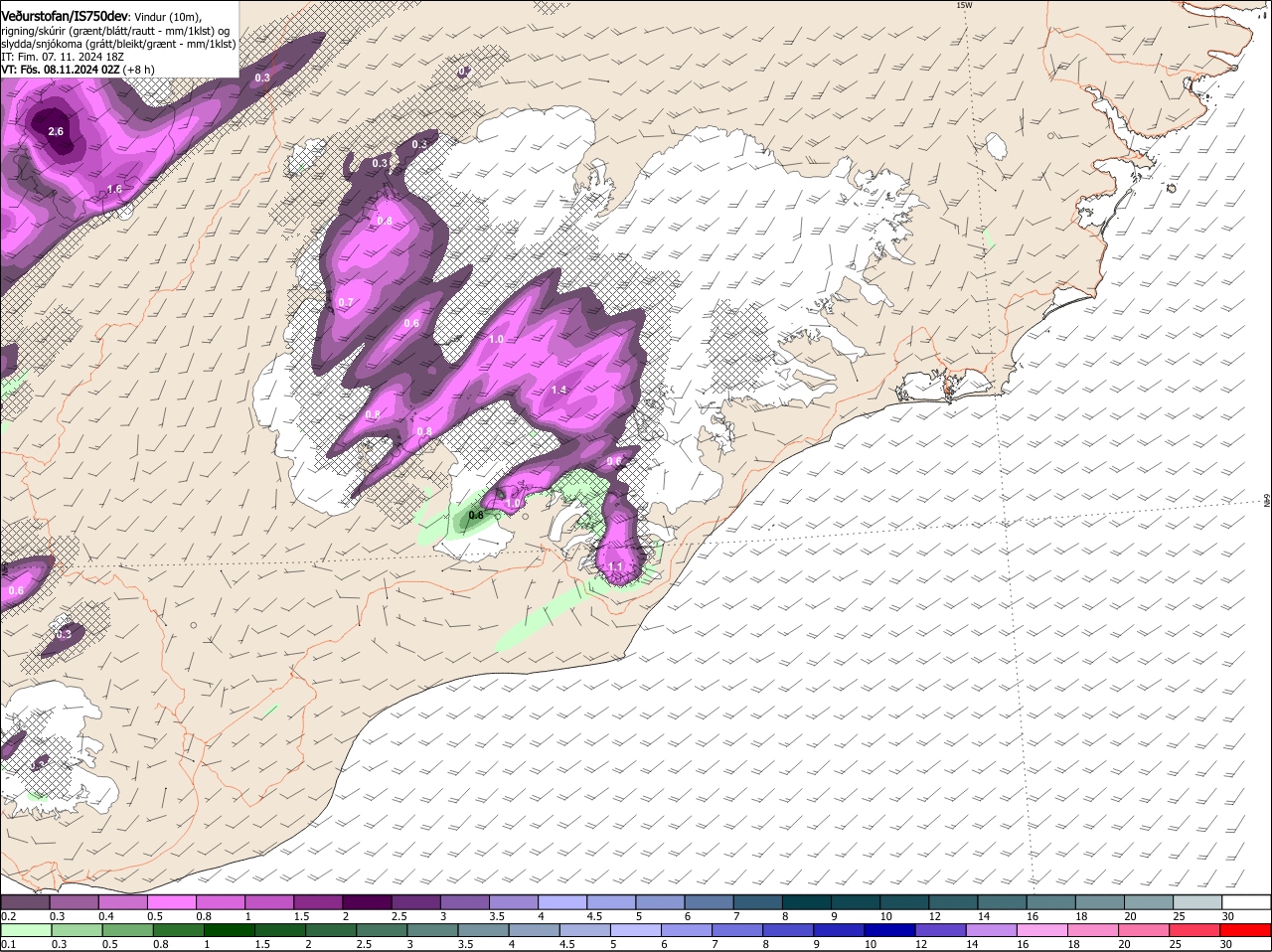Pick the 1 swatch in the lower legend row
This screenshot has height=952, width=1272.
[x=229, y=930]
